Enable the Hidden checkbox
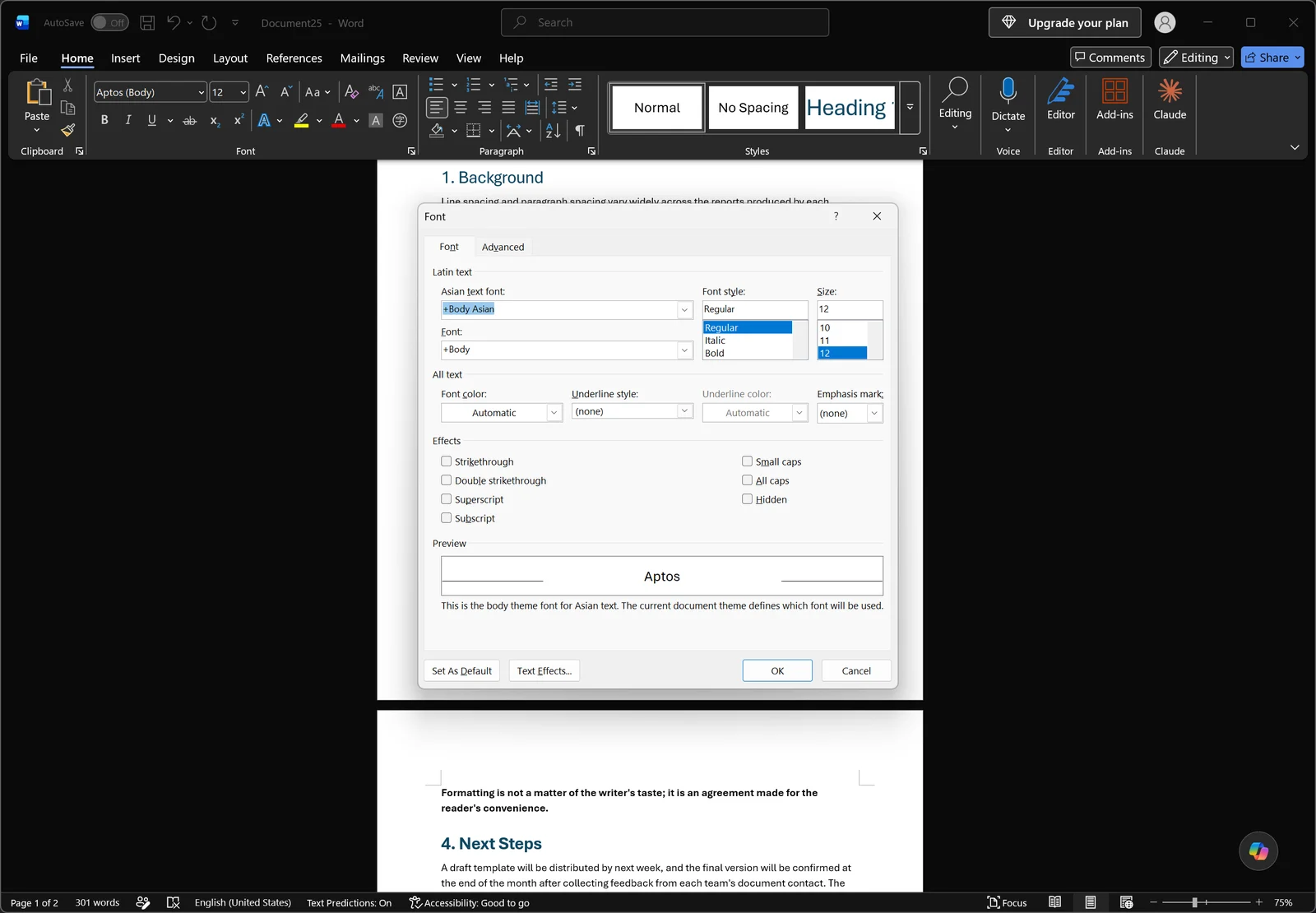The image size is (1316, 913). click(748, 499)
